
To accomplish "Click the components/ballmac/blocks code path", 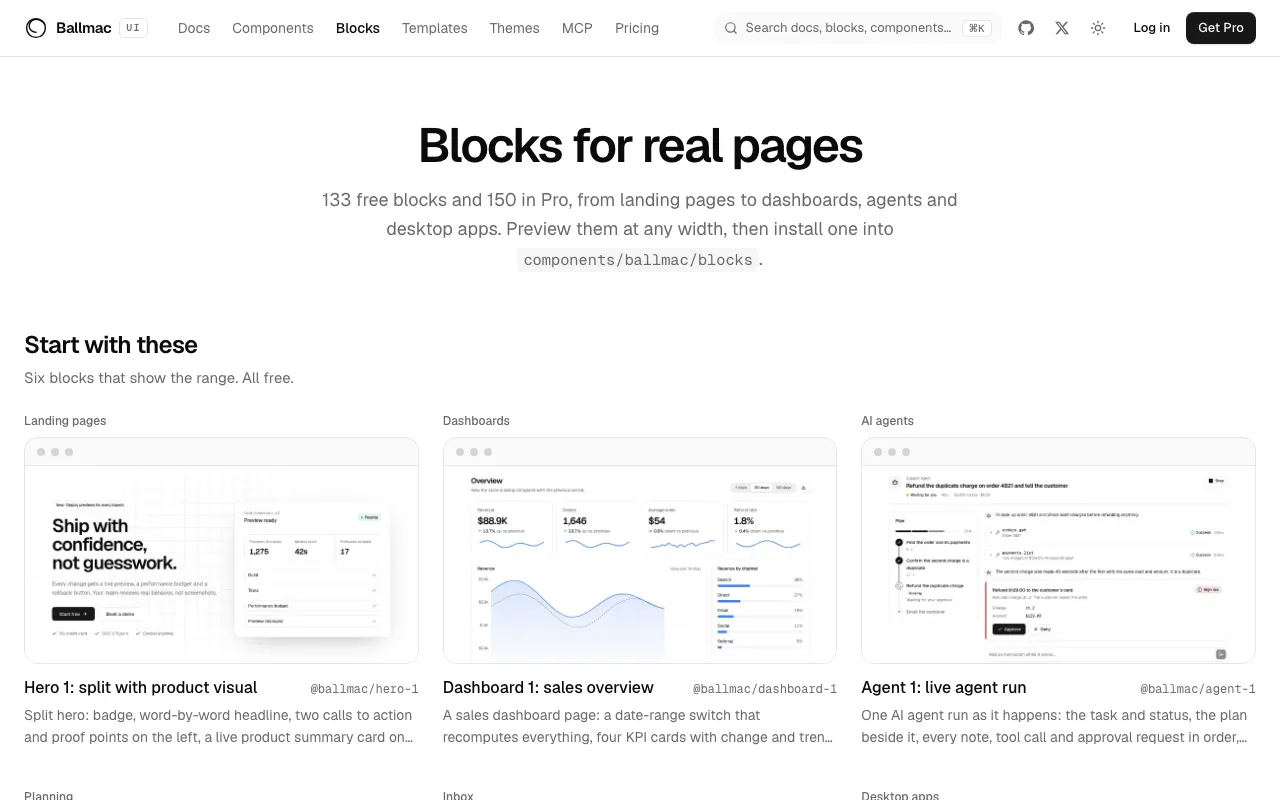I will click(638, 260).
